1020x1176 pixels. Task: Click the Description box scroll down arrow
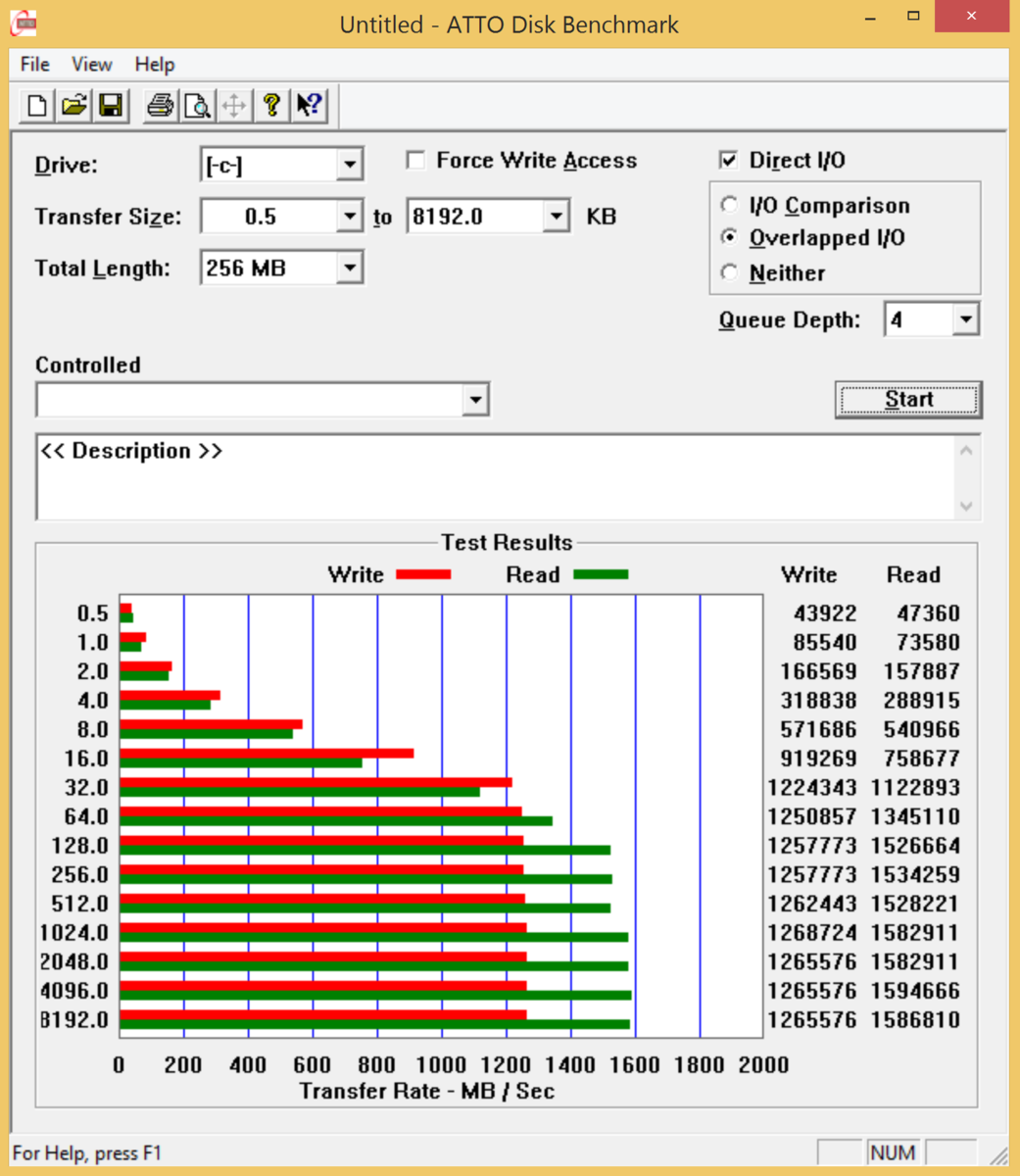(967, 507)
